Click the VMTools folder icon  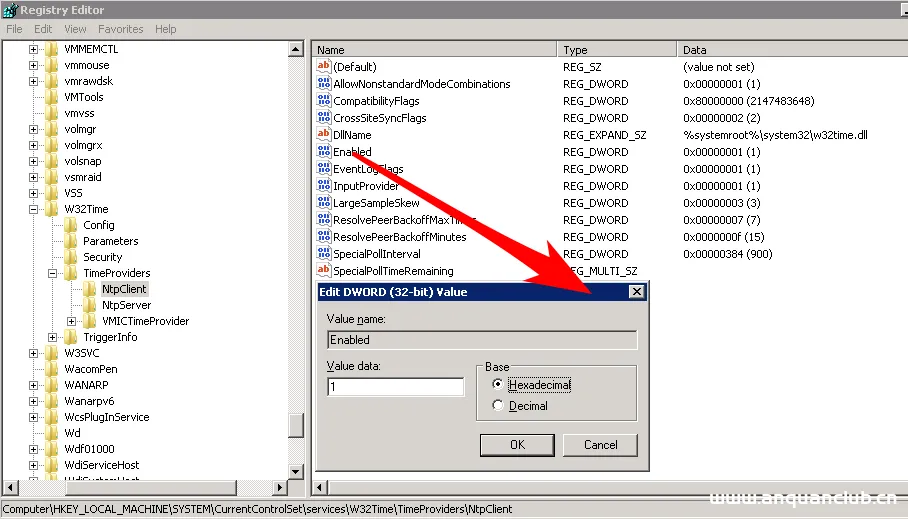tap(53, 97)
